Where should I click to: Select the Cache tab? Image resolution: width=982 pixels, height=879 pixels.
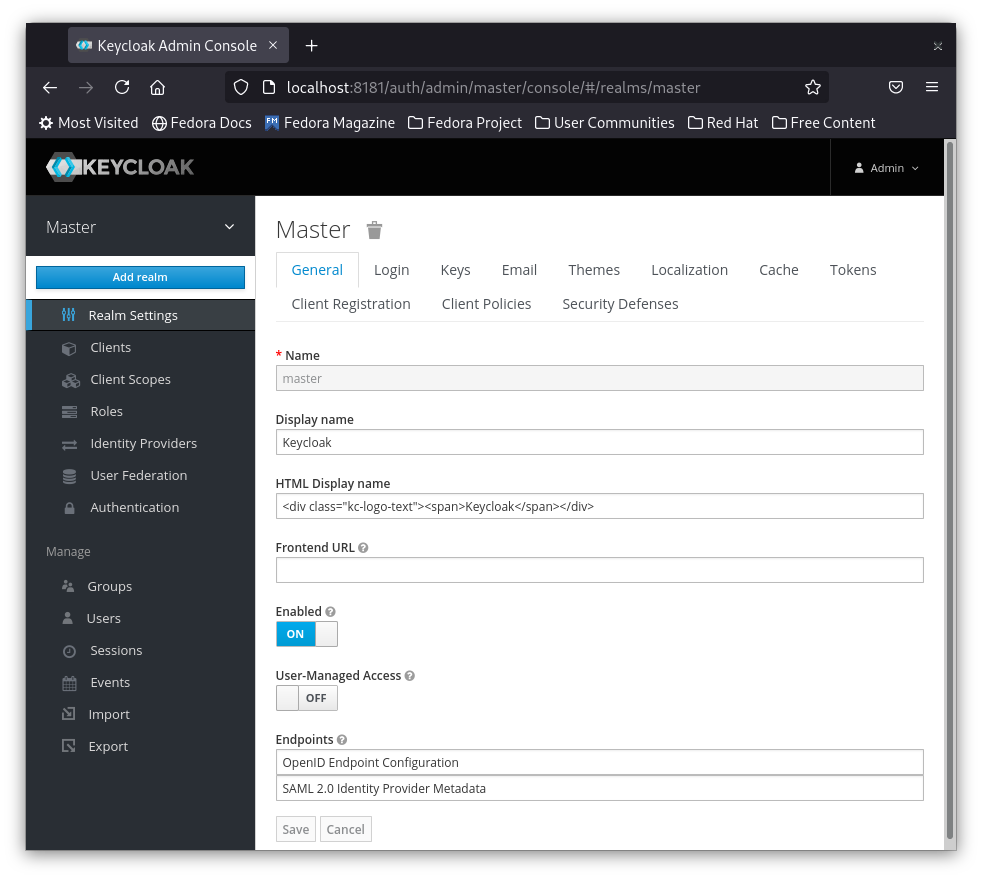pyautogui.click(x=778, y=270)
